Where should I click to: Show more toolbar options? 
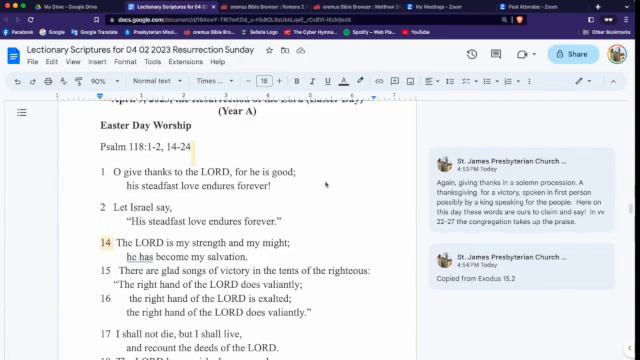coord(529,81)
